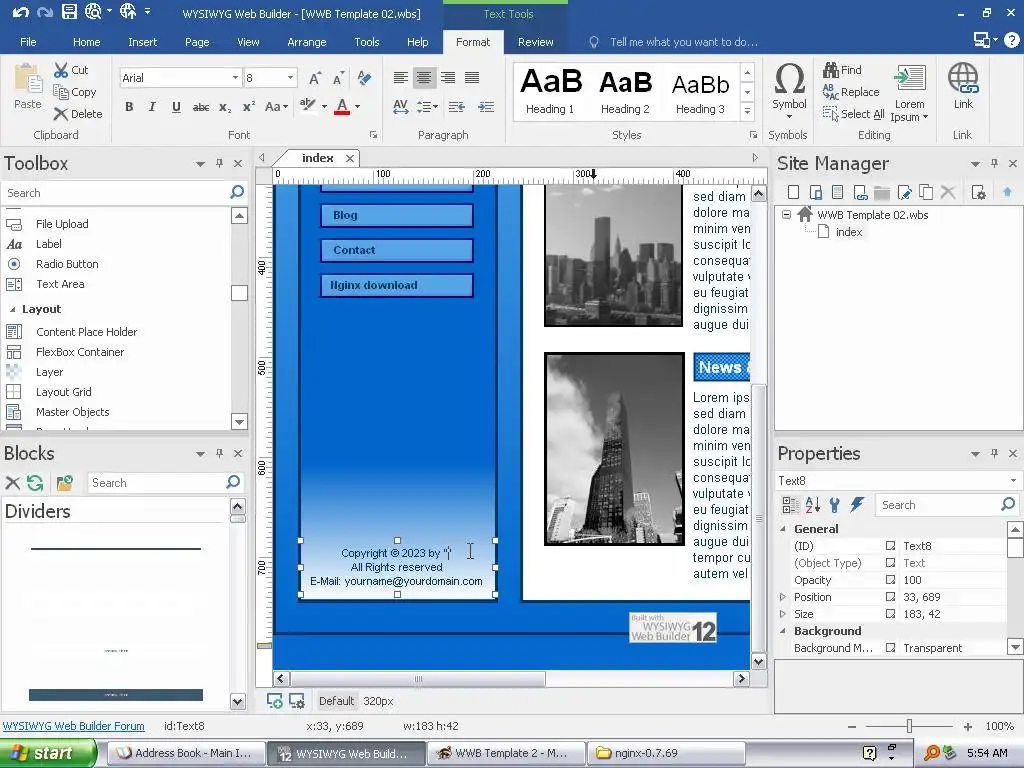This screenshot has height=768, width=1024.
Task: Expand the Styles gallery
Action: coord(748,112)
